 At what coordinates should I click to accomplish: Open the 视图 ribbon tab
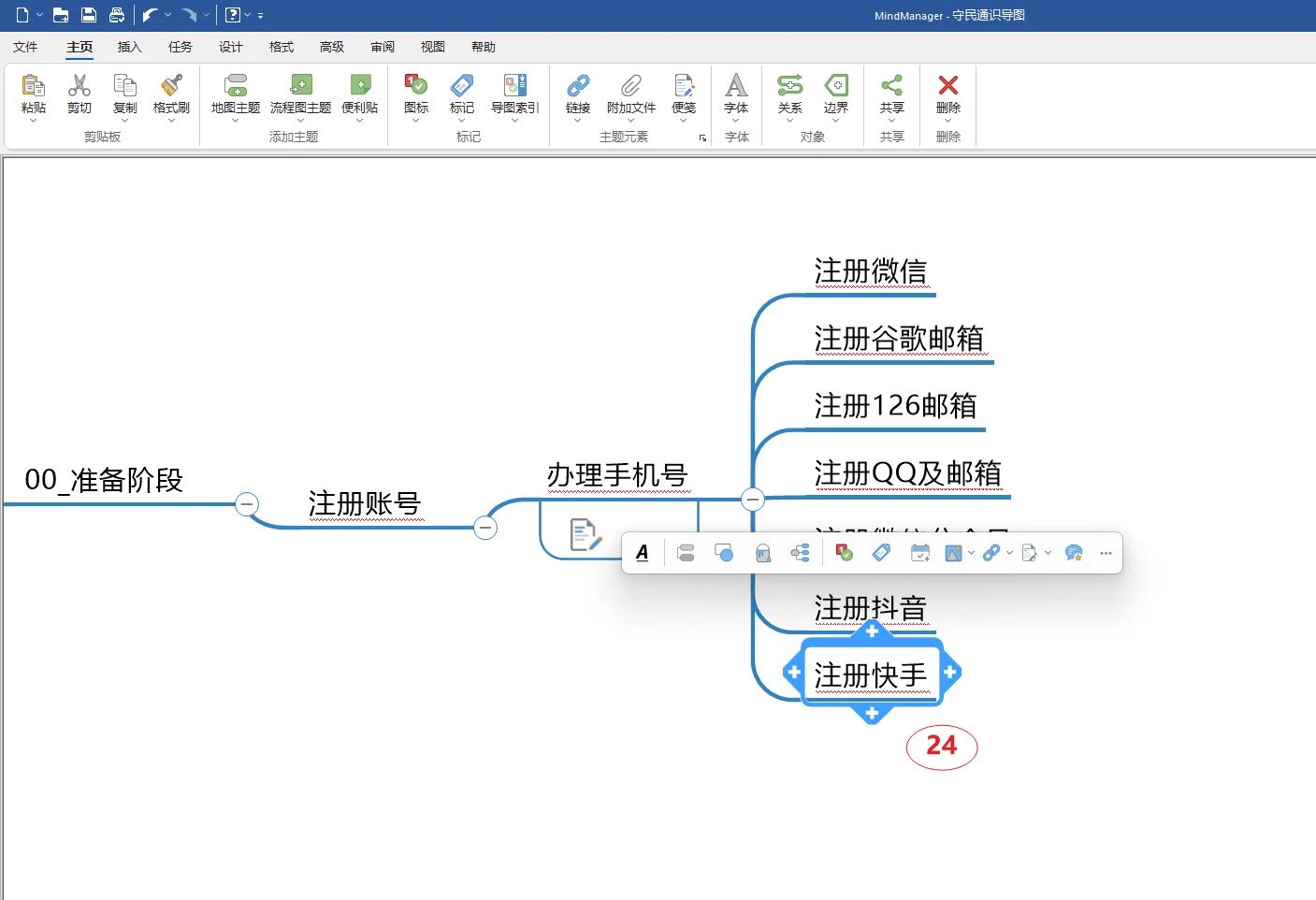tap(433, 47)
